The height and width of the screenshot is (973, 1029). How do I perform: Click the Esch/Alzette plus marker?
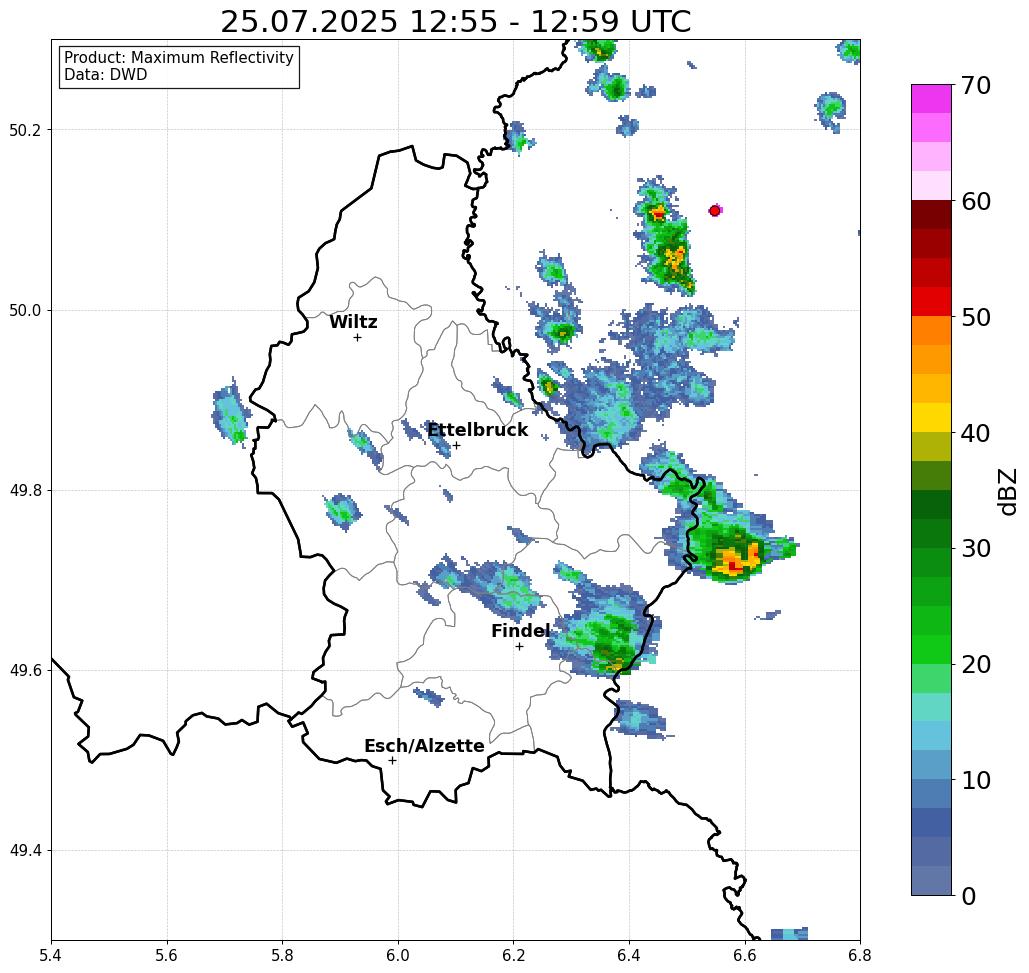tap(392, 761)
